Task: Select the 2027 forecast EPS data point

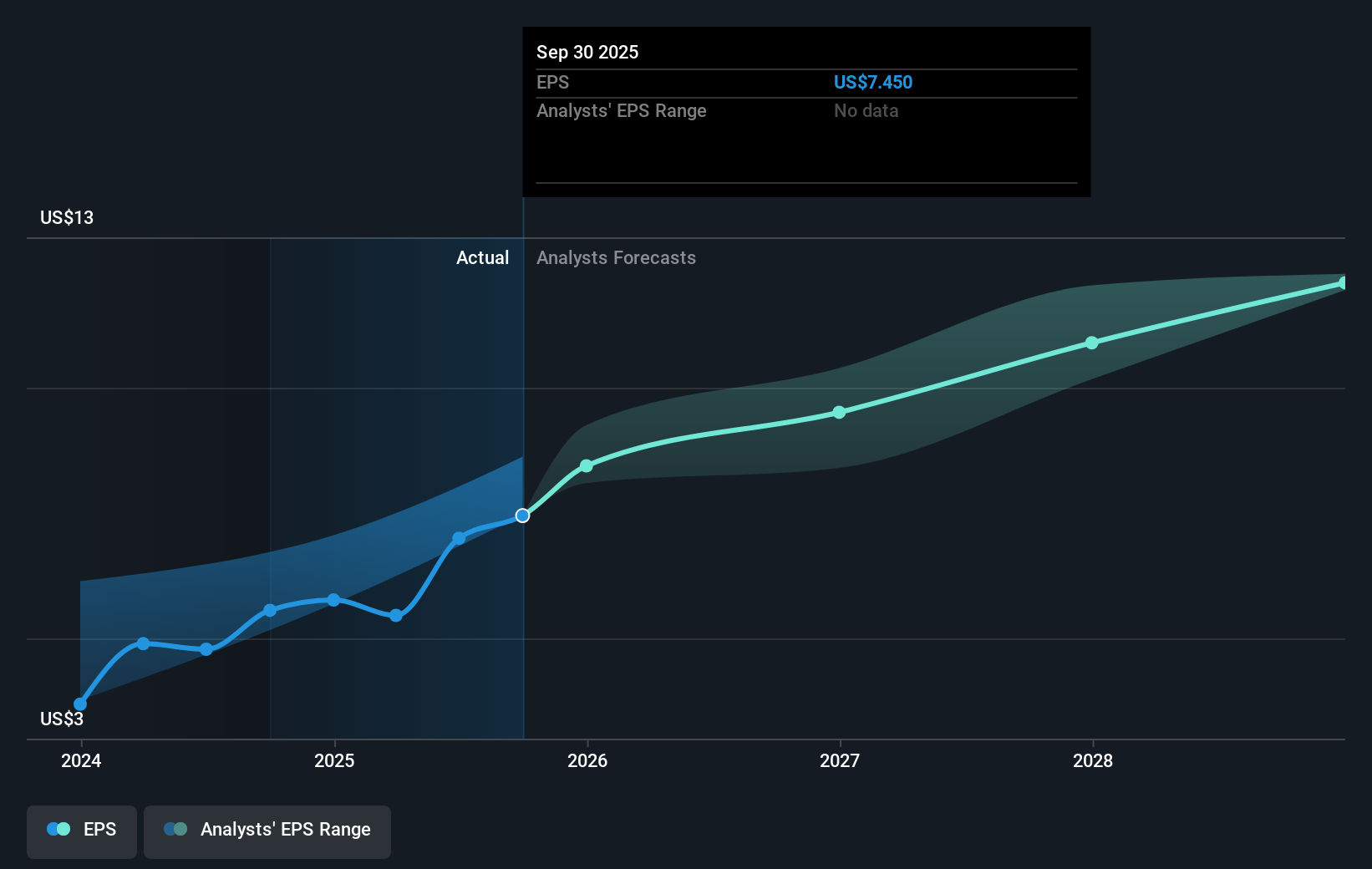Action: coord(839,412)
